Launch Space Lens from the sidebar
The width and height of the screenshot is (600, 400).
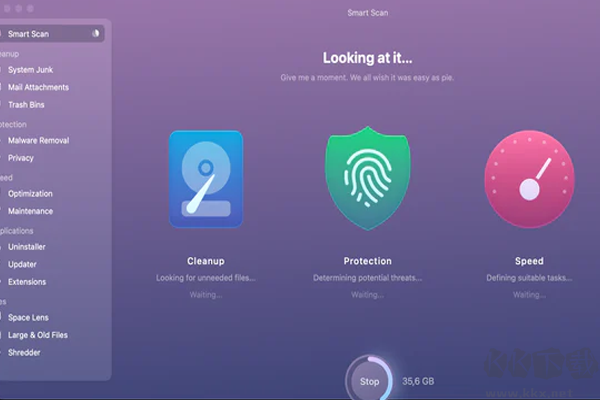28,318
